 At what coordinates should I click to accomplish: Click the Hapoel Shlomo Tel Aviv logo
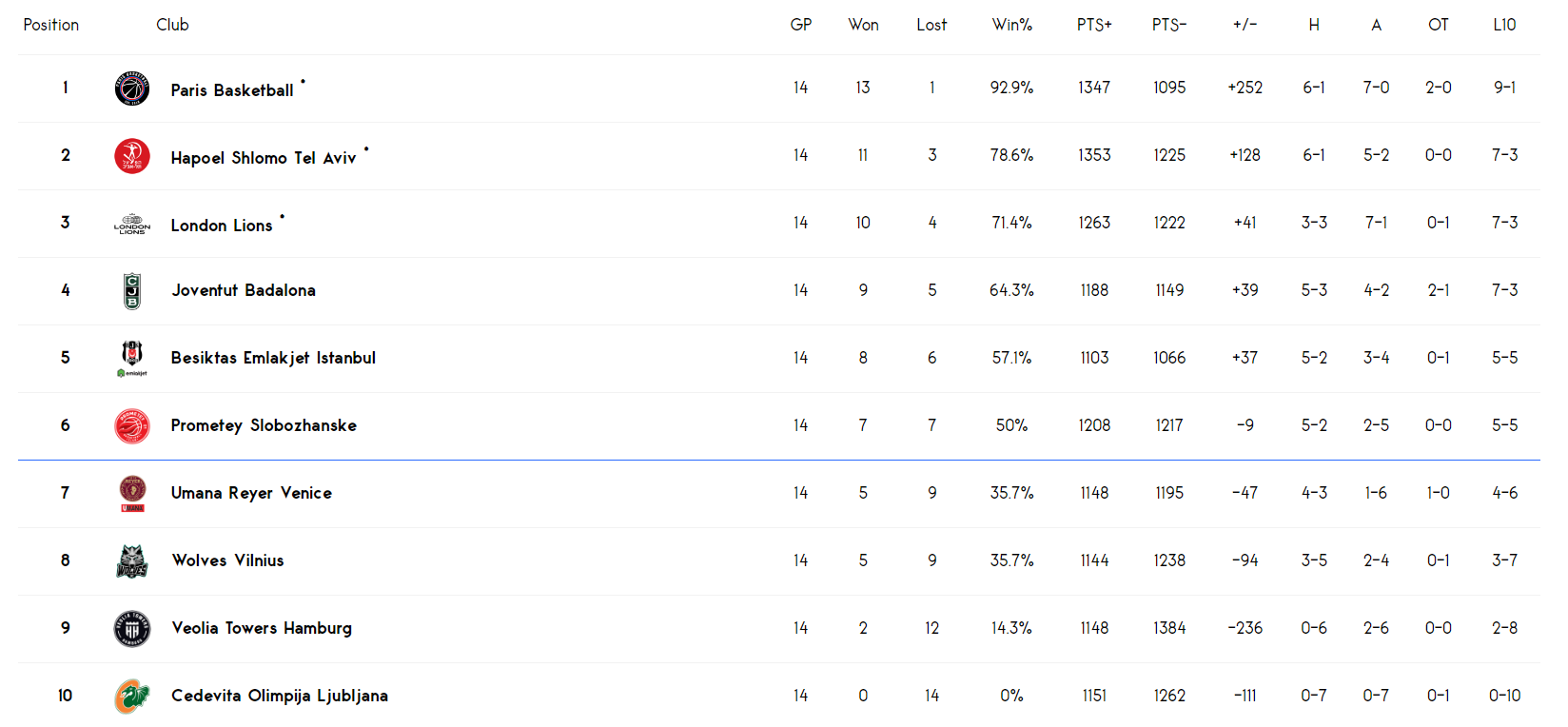132,156
